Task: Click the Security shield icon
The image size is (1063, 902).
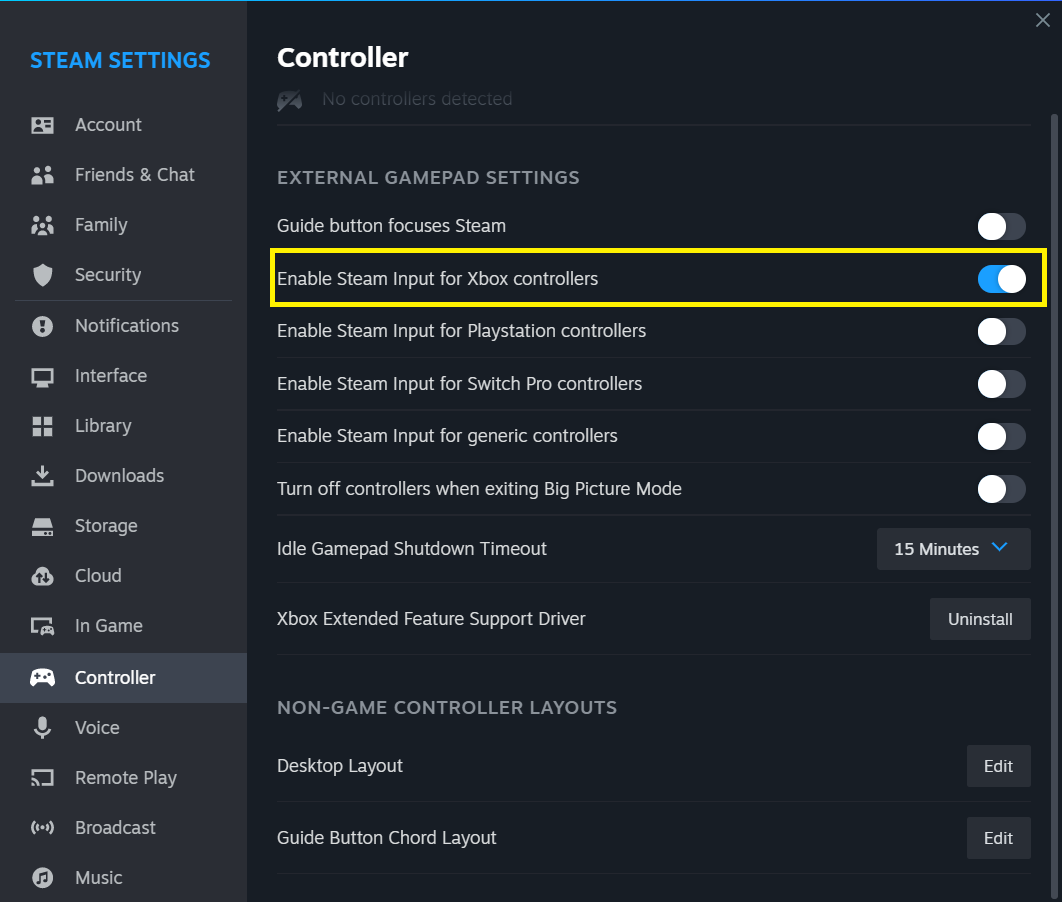Action: point(42,275)
